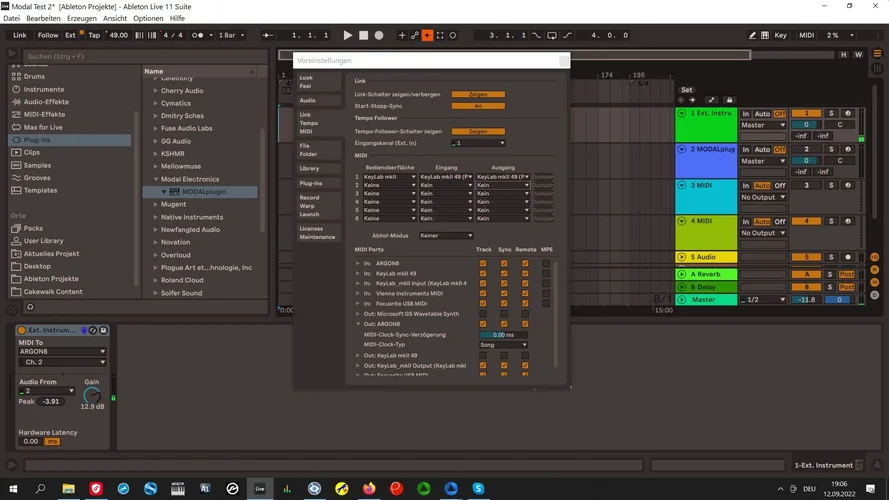Click the Gain knob in Ext. Instrument
Image resolution: width=889 pixels, height=500 pixels.
pos(92,395)
